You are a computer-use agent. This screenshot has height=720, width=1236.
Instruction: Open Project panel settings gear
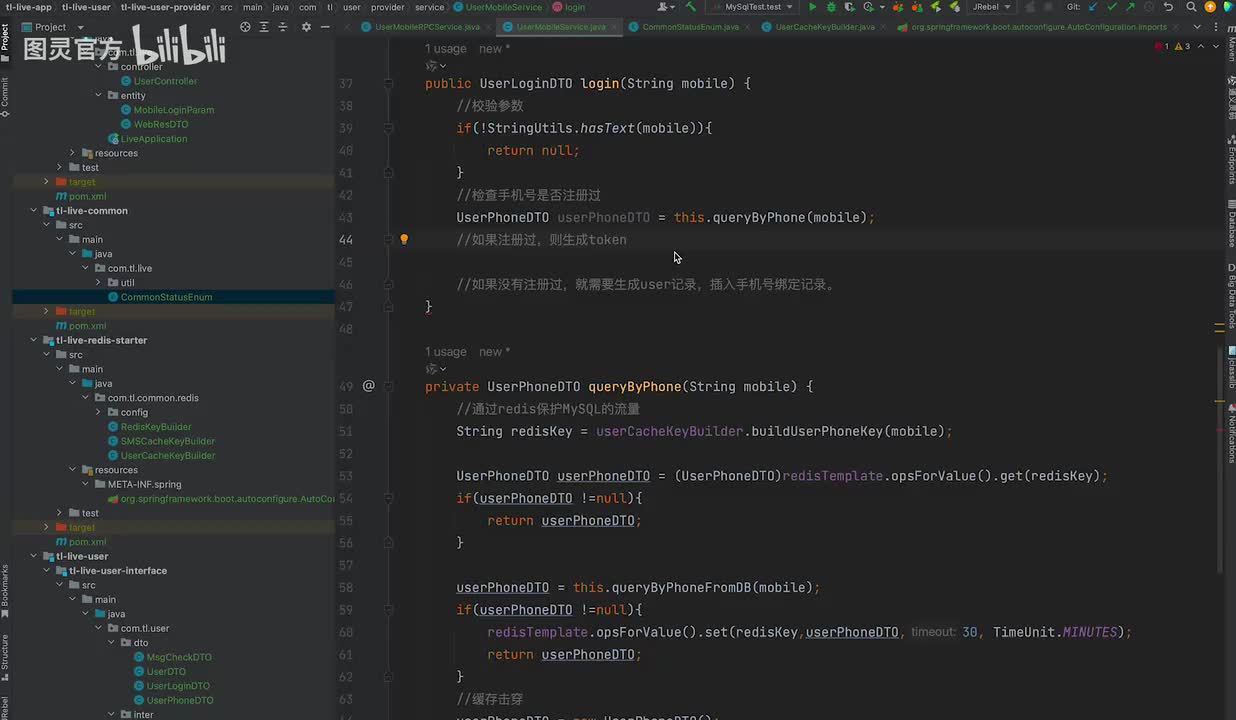pos(306,27)
